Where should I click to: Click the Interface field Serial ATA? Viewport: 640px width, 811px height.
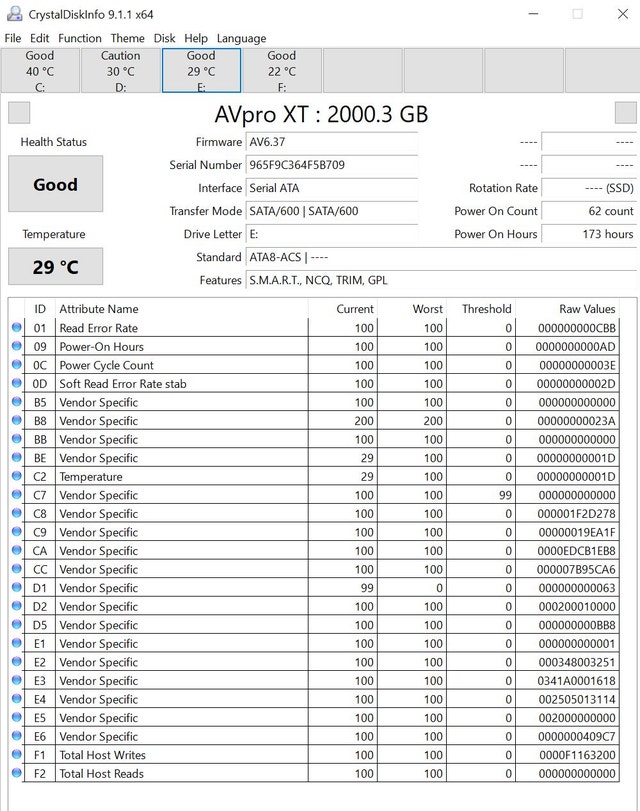click(x=332, y=188)
